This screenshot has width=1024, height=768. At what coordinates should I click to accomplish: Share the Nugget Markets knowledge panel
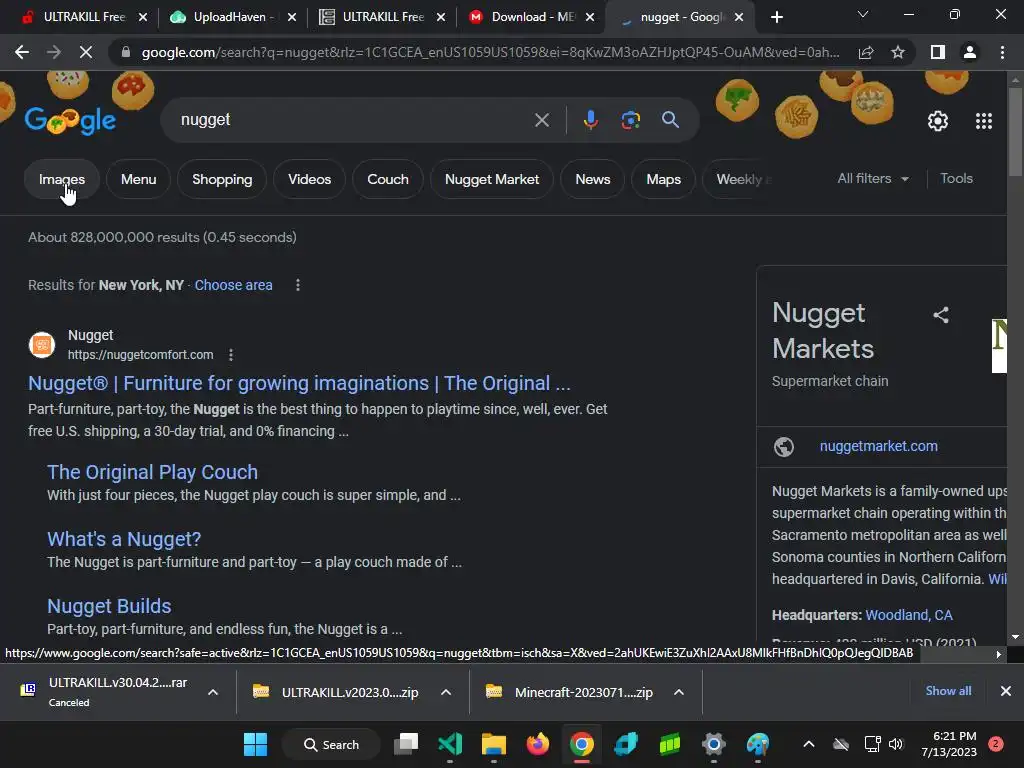point(940,315)
